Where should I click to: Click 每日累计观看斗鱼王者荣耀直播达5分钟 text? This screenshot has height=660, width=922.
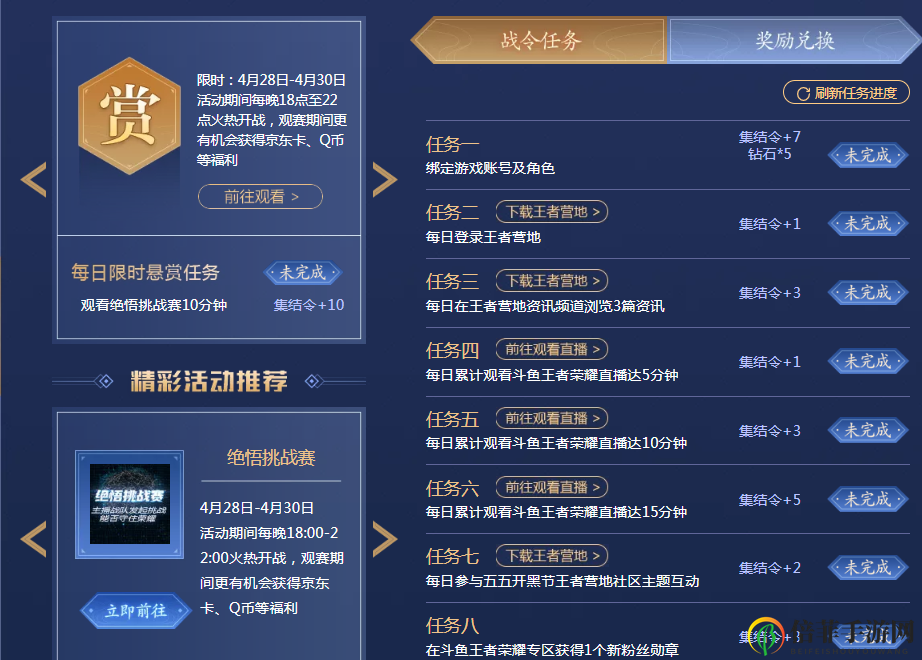[x=552, y=375]
